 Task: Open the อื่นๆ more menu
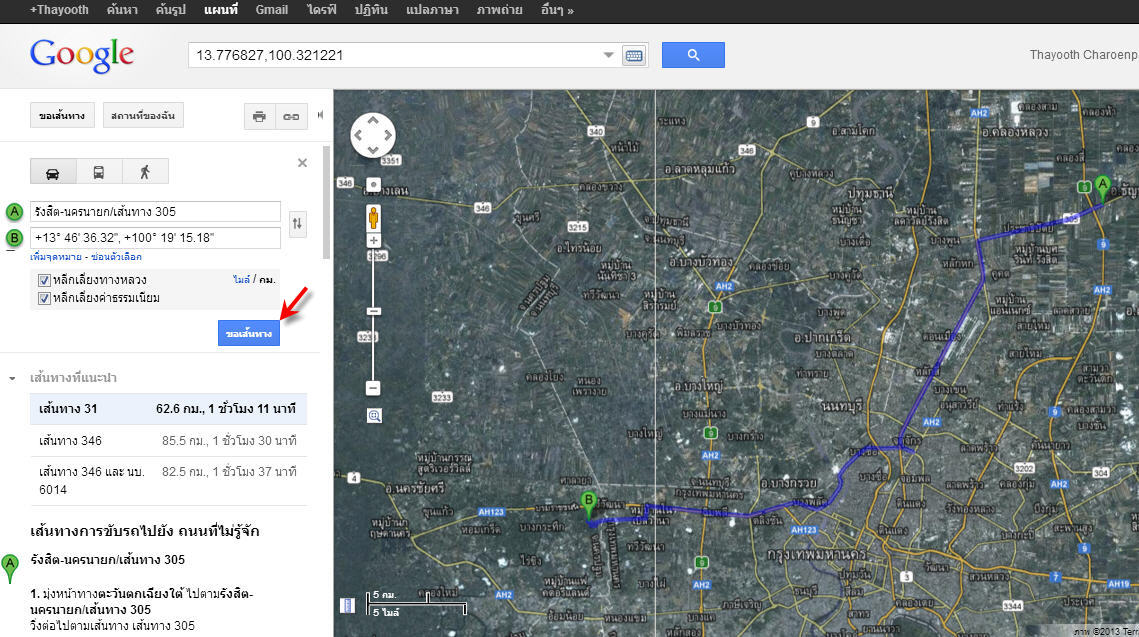point(557,10)
